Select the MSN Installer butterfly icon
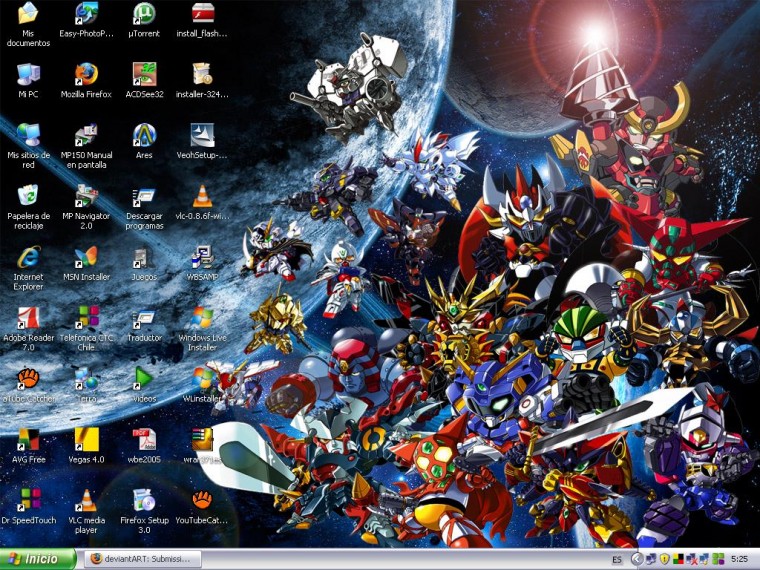 [x=86, y=257]
